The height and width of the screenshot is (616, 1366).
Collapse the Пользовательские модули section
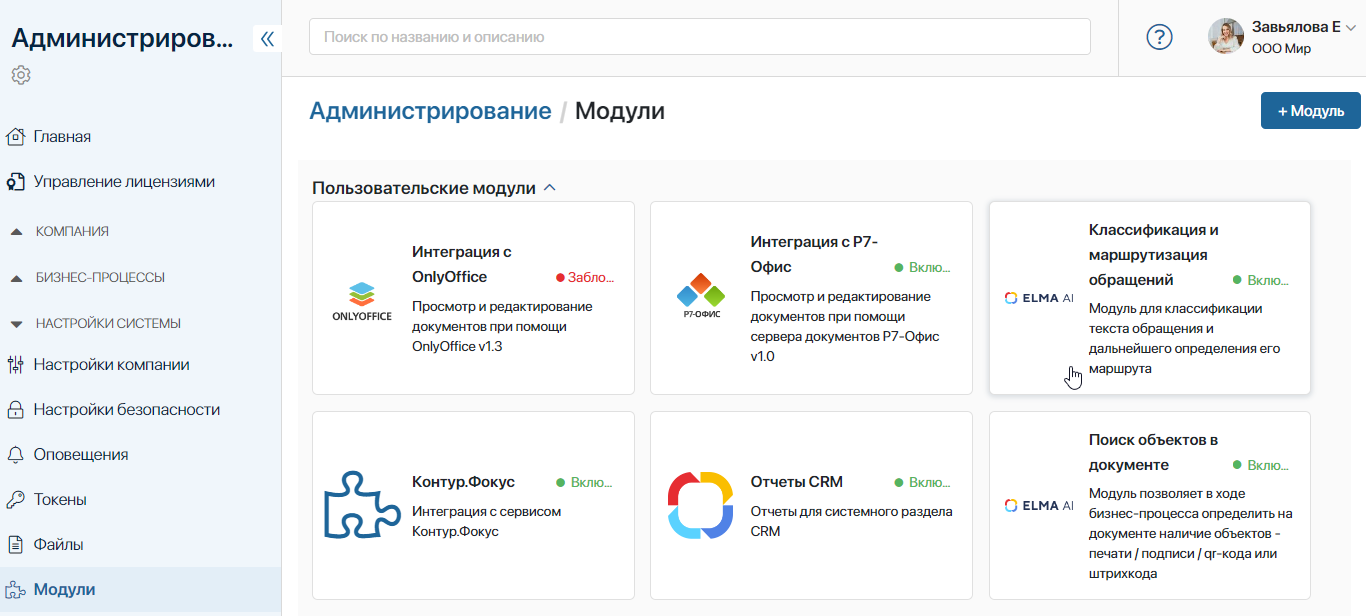[x=548, y=186]
